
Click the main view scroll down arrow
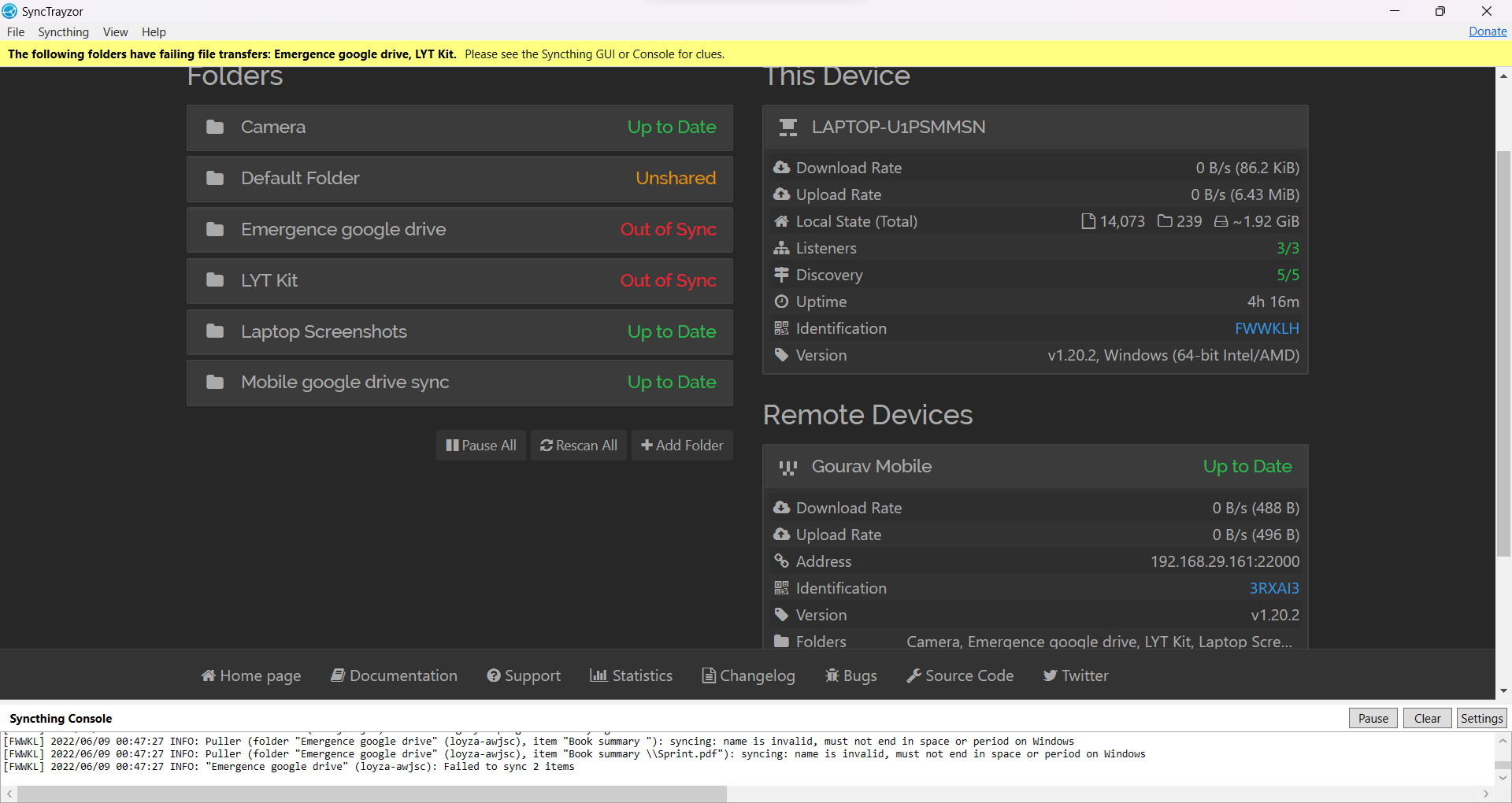click(1503, 691)
